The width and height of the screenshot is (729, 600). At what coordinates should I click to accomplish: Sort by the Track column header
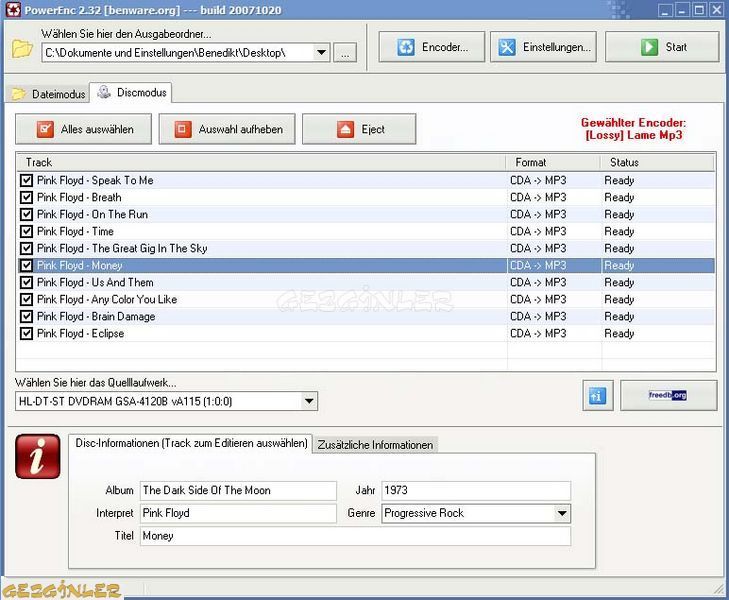pos(261,162)
